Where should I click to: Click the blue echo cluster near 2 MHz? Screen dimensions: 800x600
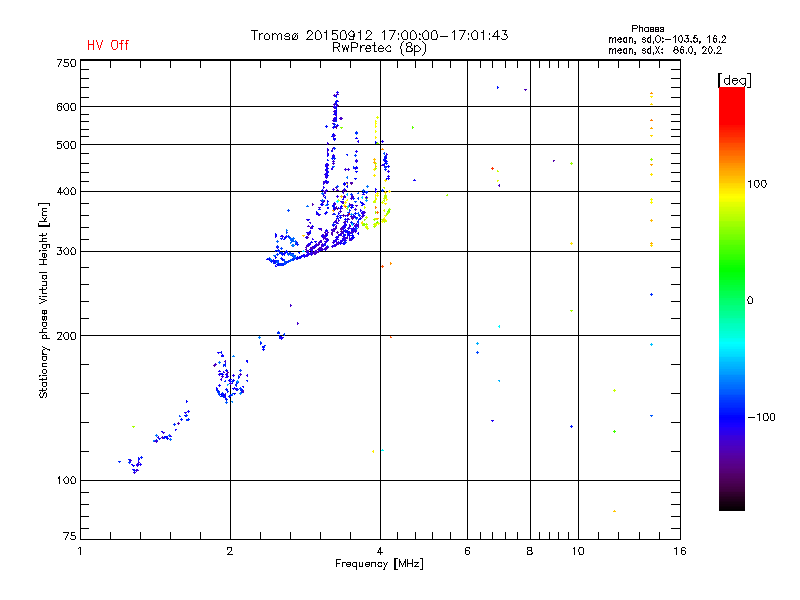tap(231, 378)
